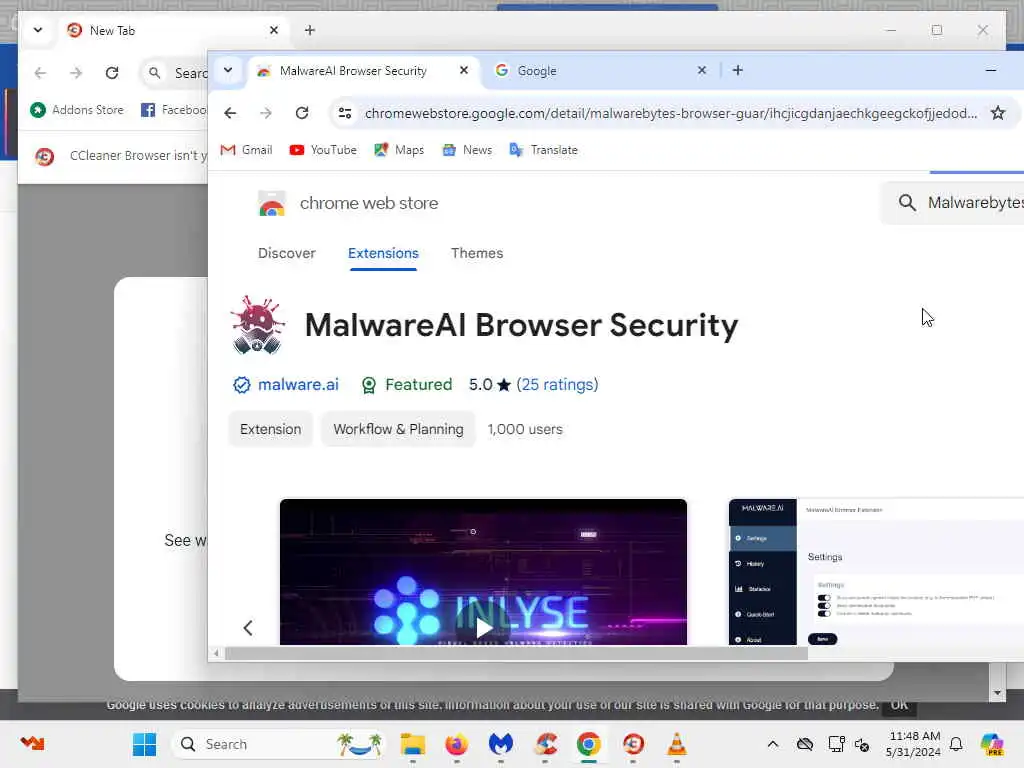The image size is (1024, 768).
Task: Go back in the Chrome window
Action: [x=230, y=113]
